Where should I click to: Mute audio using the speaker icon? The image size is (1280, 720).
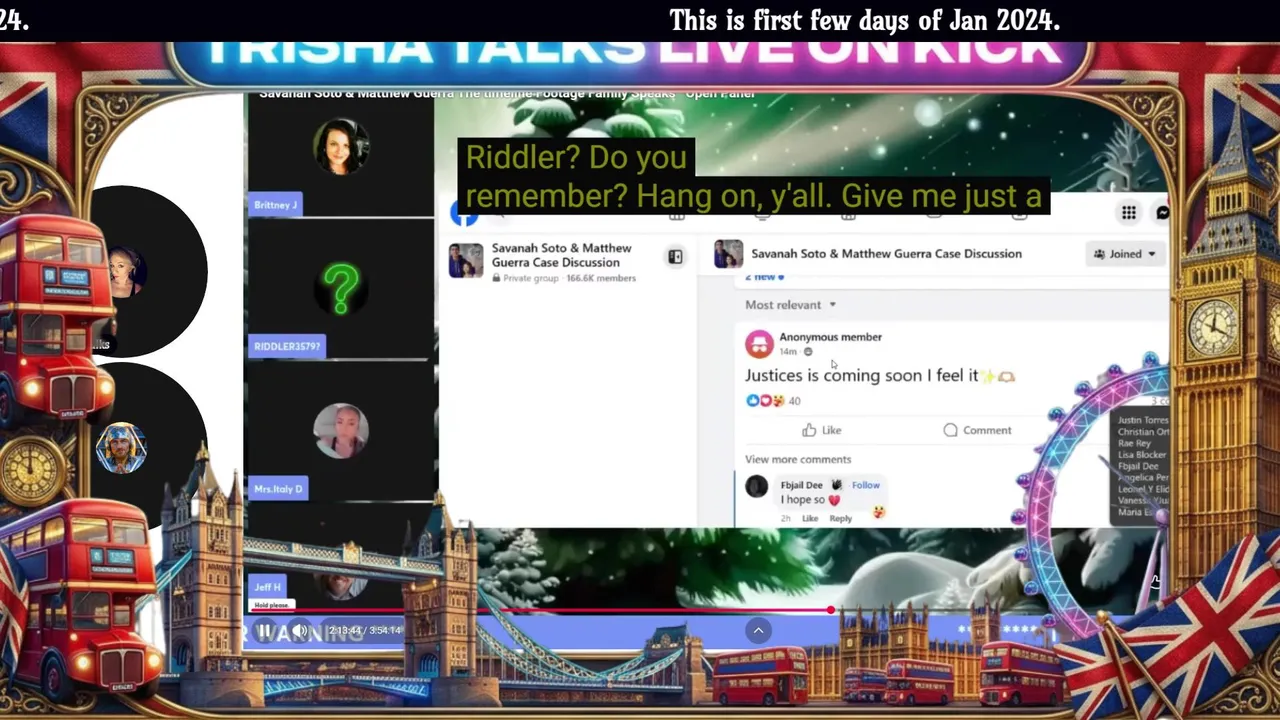coord(300,630)
